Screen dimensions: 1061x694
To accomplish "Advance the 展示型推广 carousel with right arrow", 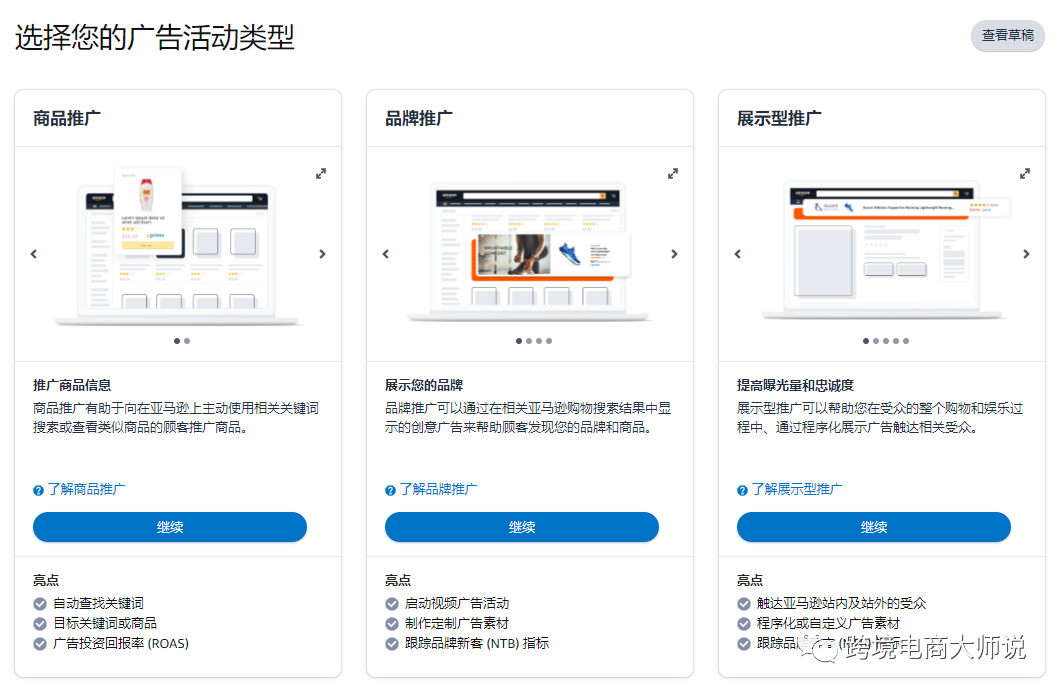I will pos(1026,253).
